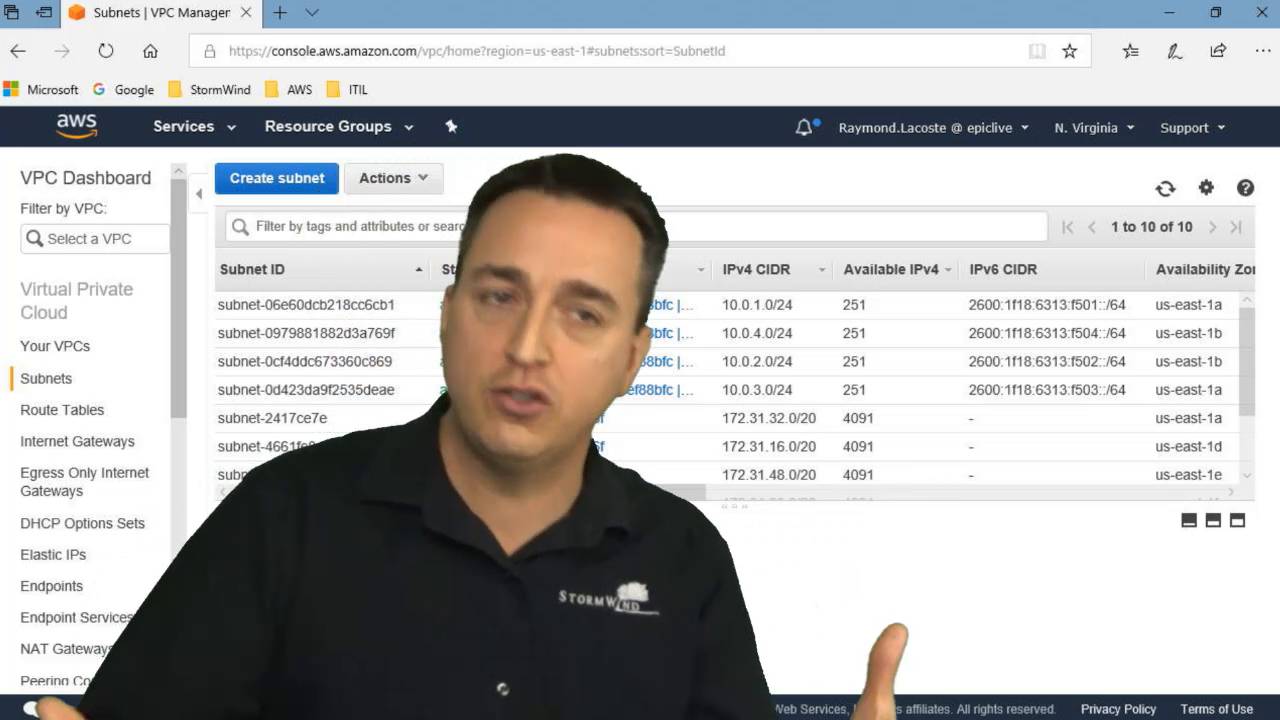
Task: Minimize the details pane layout icon
Action: (1189, 520)
